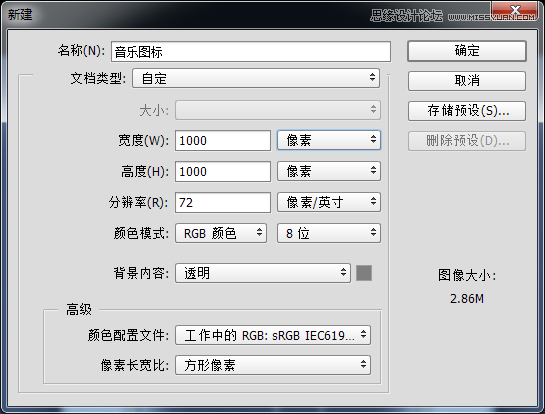Click the gray background color swatch

point(364,273)
